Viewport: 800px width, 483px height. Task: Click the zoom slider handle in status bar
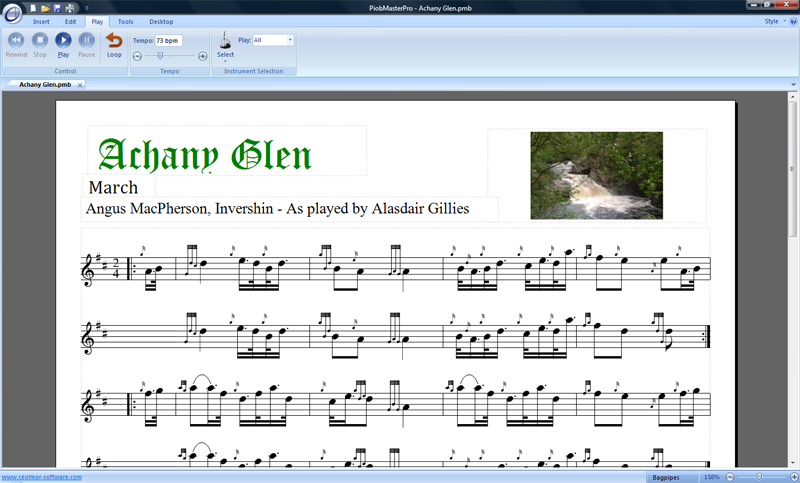coord(759,477)
